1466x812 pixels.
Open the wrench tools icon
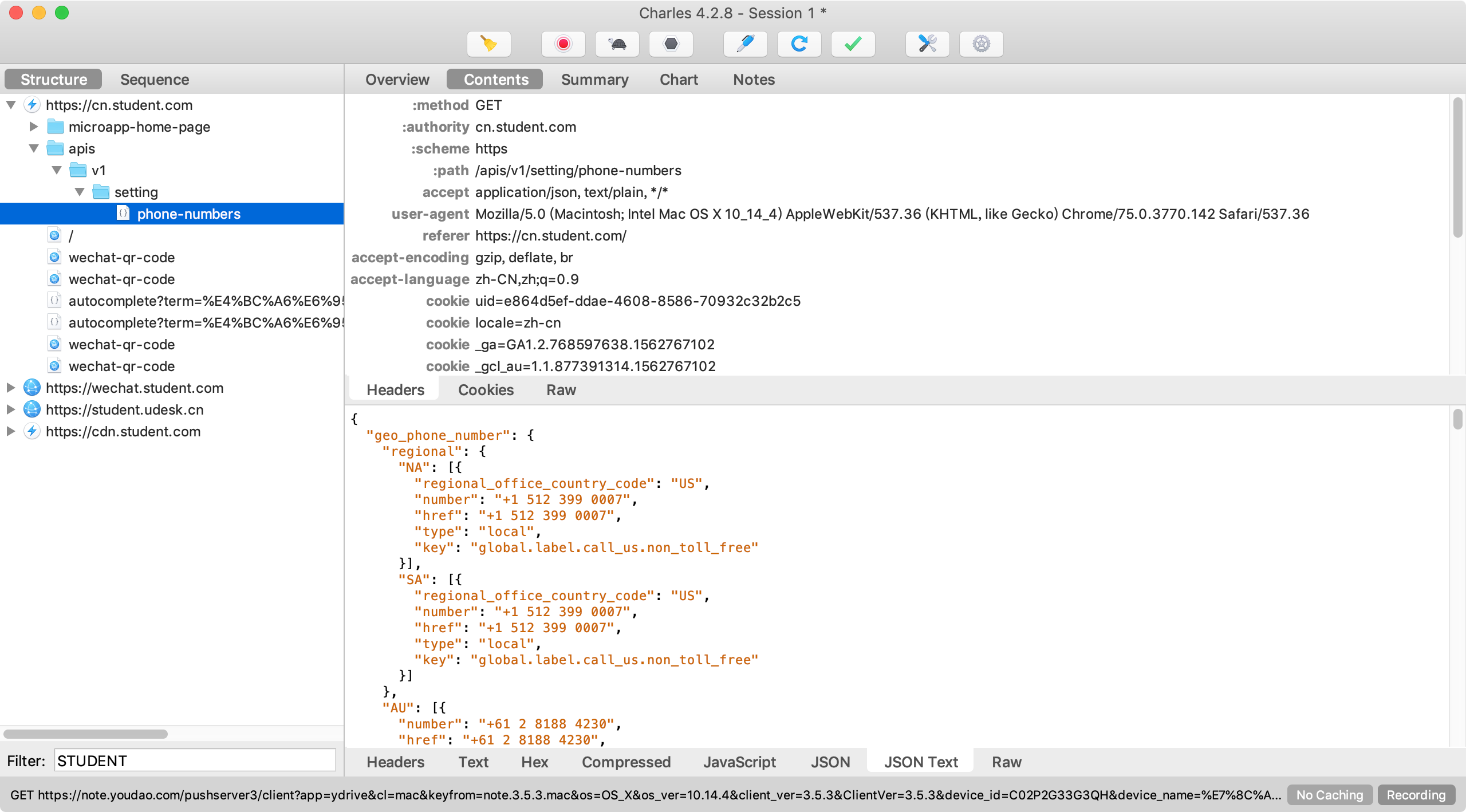[927, 44]
